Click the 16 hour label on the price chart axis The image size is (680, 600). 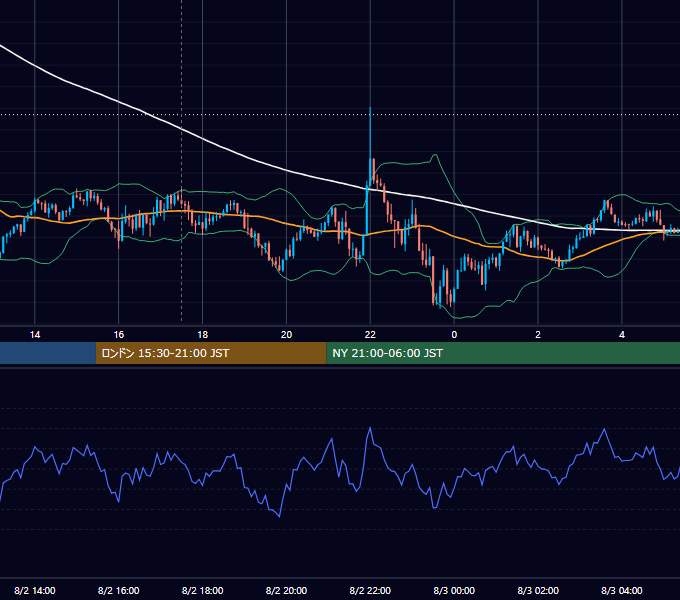tap(118, 335)
